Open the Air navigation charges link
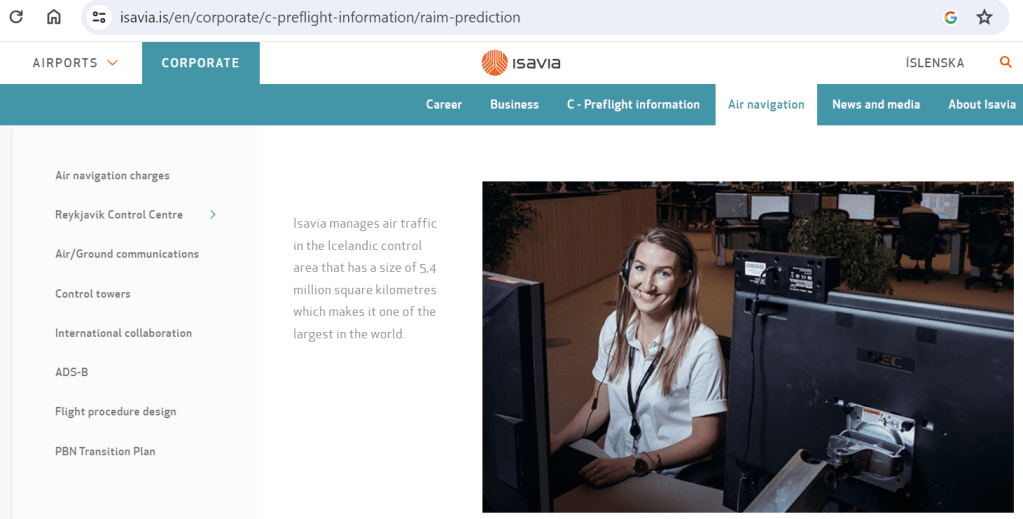 pyautogui.click(x=112, y=175)
